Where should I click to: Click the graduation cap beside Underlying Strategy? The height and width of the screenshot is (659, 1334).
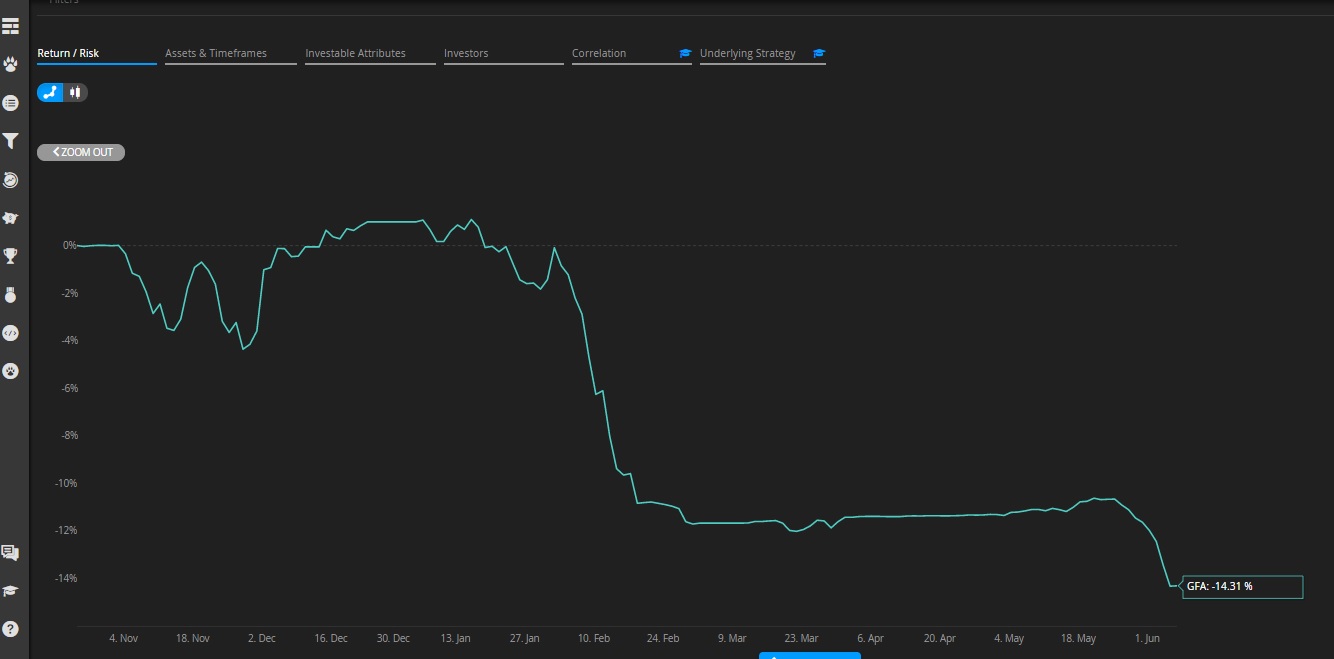tap(819, 53)
